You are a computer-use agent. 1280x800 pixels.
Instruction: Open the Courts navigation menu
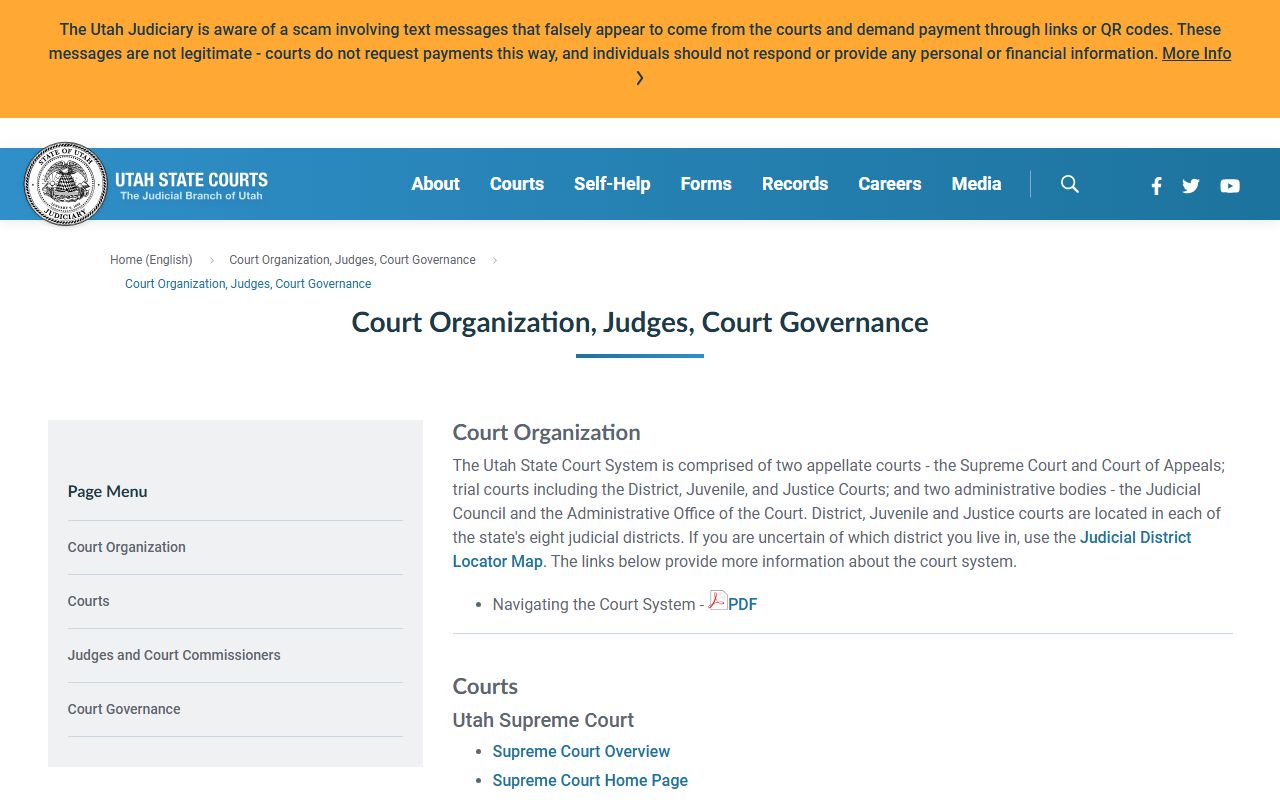[x=517, y=184]
